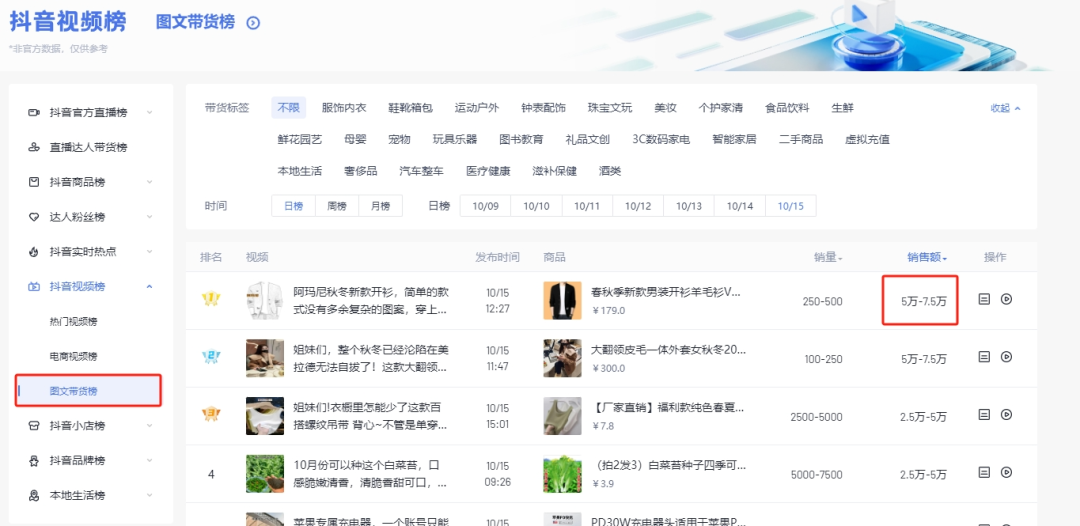This screenshot has height=526, width=1080.
Task: Select date 10/13 daily ranking
Action: tap(689, 206)
